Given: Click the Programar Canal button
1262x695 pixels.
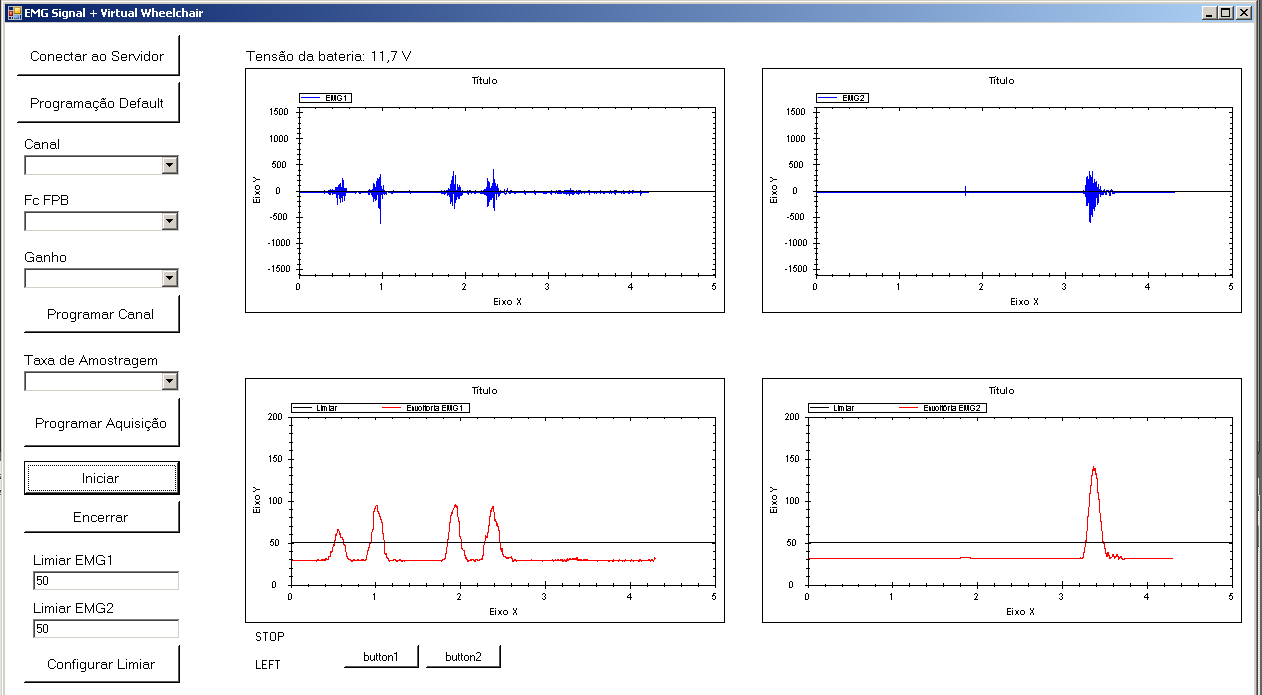Looking at the screenshot, I should pos(100,314).
